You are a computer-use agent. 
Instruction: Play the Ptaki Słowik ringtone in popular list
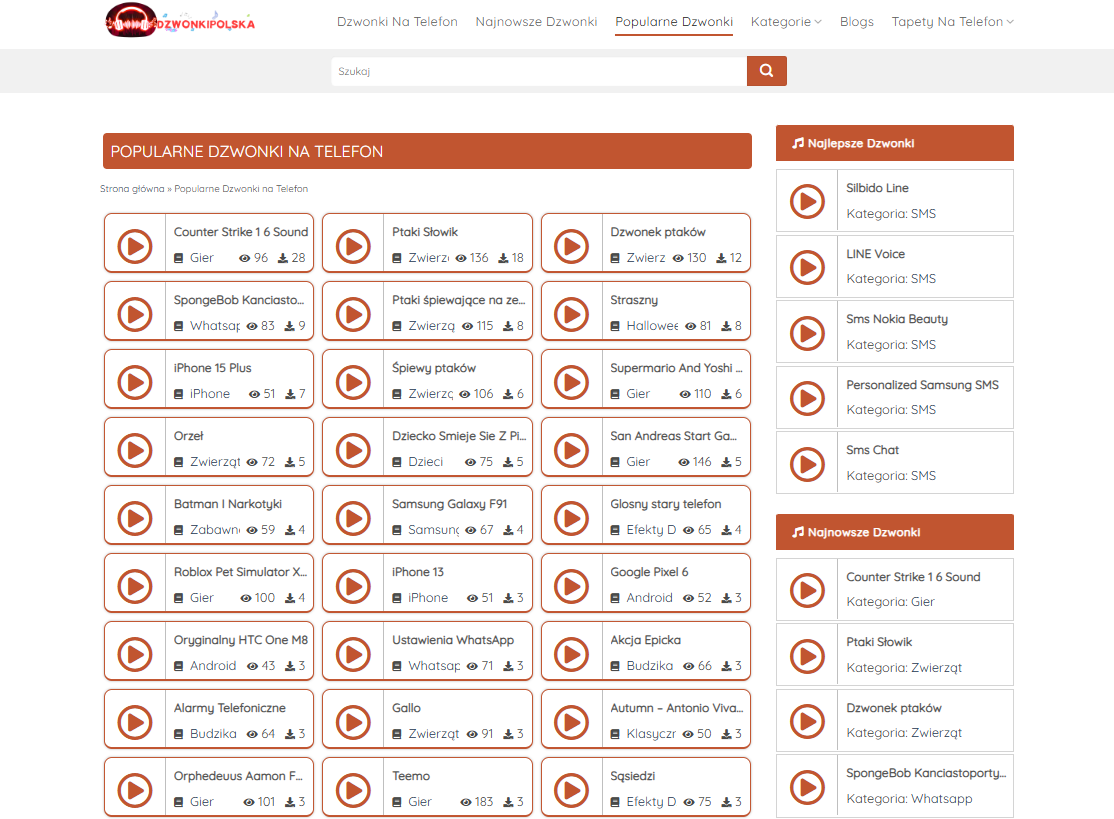pyautogui.click(x=352, y=245)
